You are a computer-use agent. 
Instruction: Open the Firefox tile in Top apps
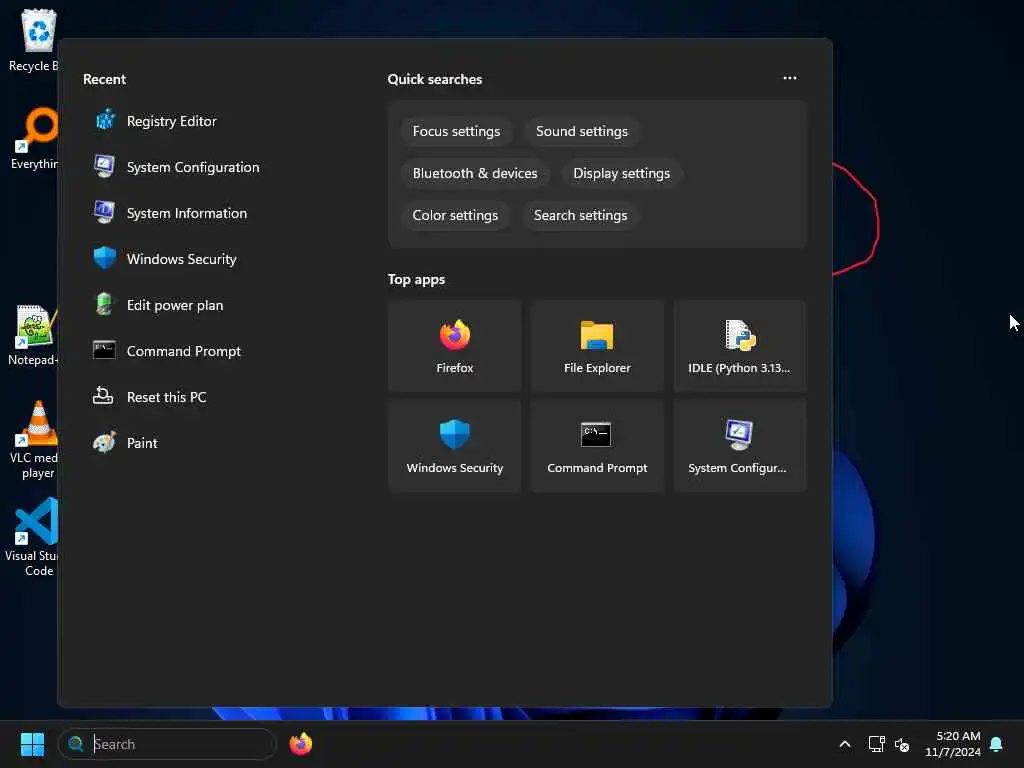(455, 346)
